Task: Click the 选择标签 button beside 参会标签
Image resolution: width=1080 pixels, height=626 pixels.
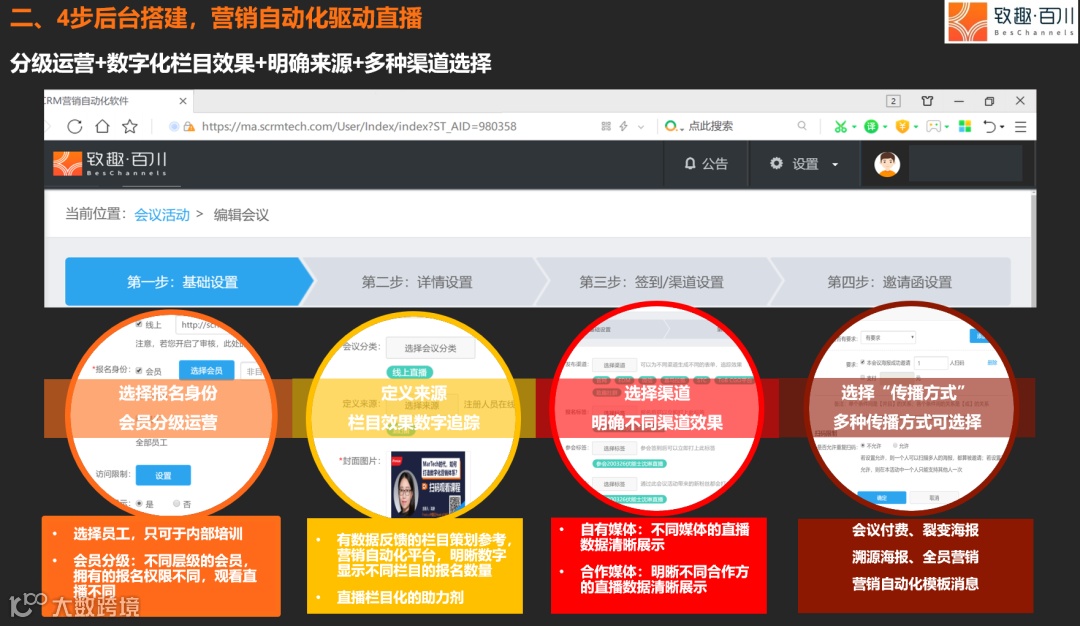Action: click(614, 448)
